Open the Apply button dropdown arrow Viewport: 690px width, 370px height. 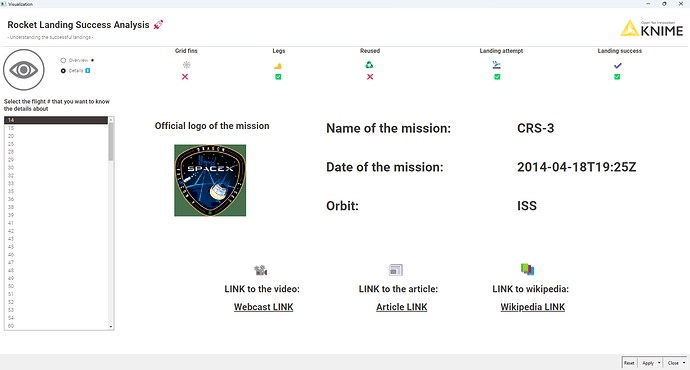[x=659, y=363]
